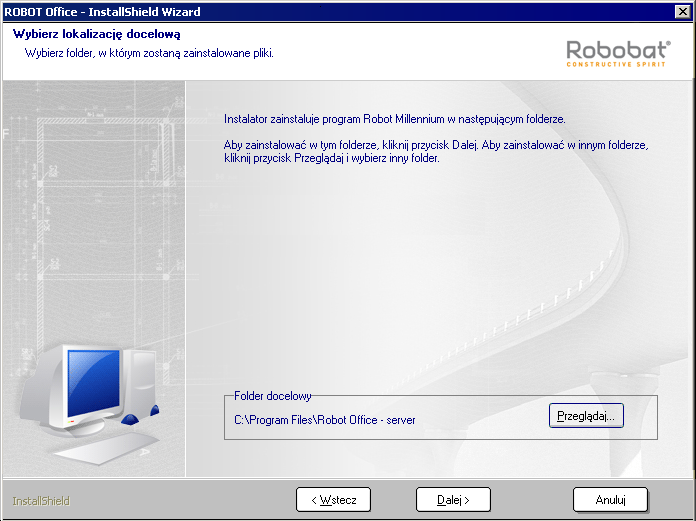The image size is (696, 521).
Task: Continue with the Dalej button
Action: 453,500
